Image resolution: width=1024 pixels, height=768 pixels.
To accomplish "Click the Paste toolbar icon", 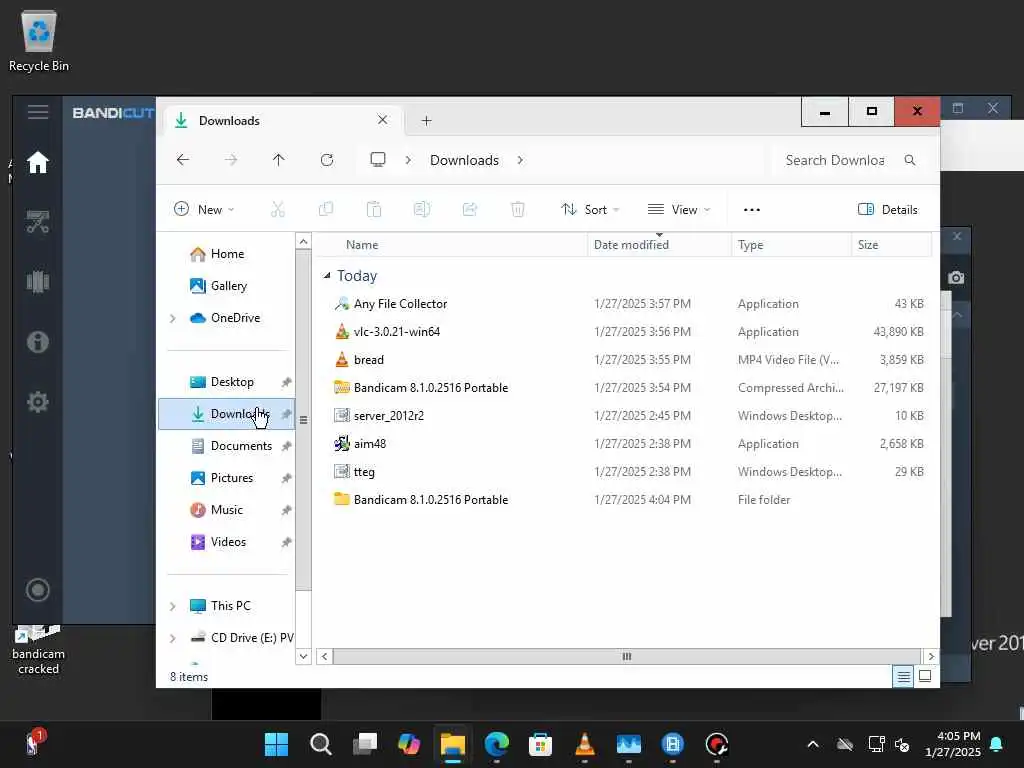I will click(374, 209).
